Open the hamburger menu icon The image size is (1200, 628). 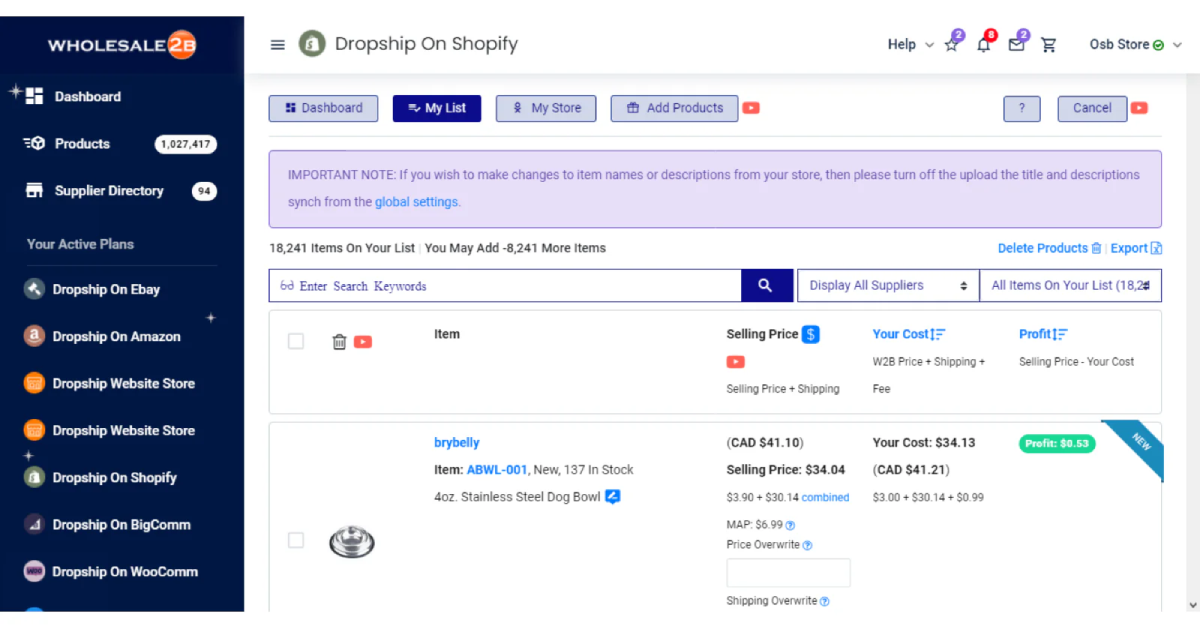[278, 44]
